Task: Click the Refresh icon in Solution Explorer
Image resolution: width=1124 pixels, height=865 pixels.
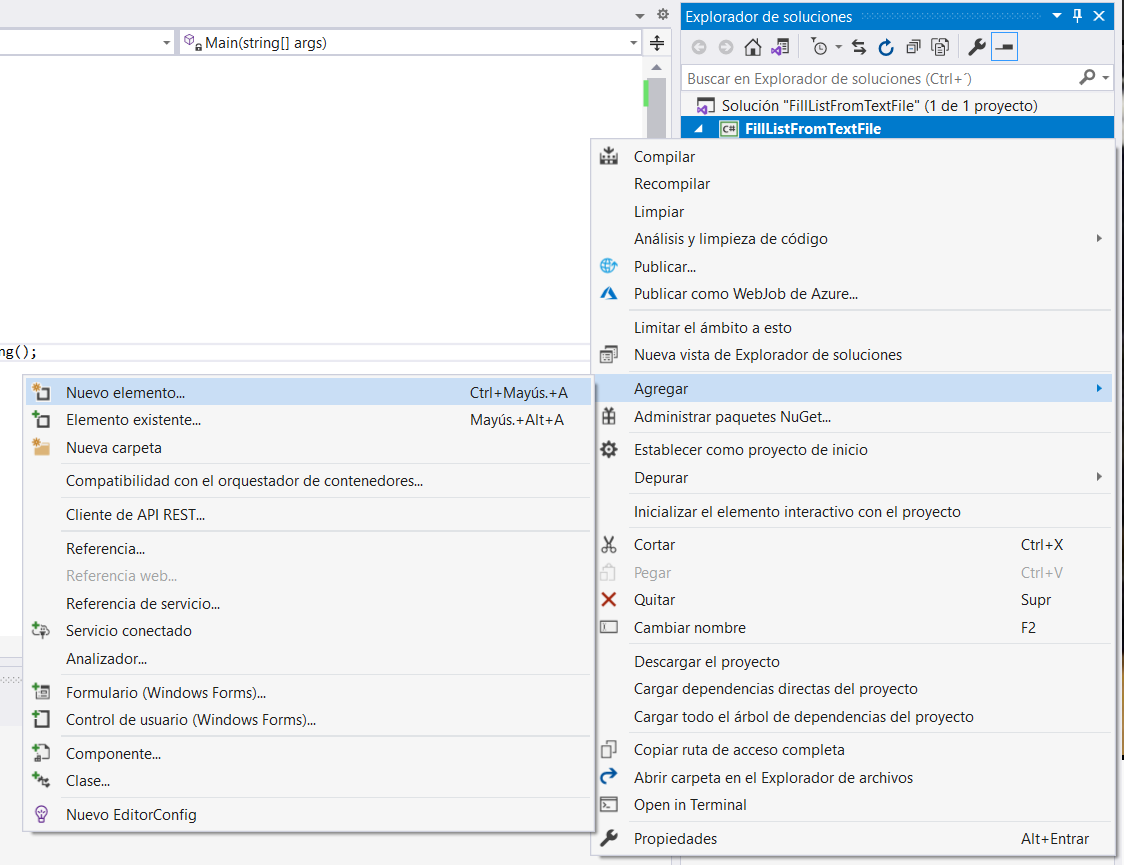Action: click(886, 47)
